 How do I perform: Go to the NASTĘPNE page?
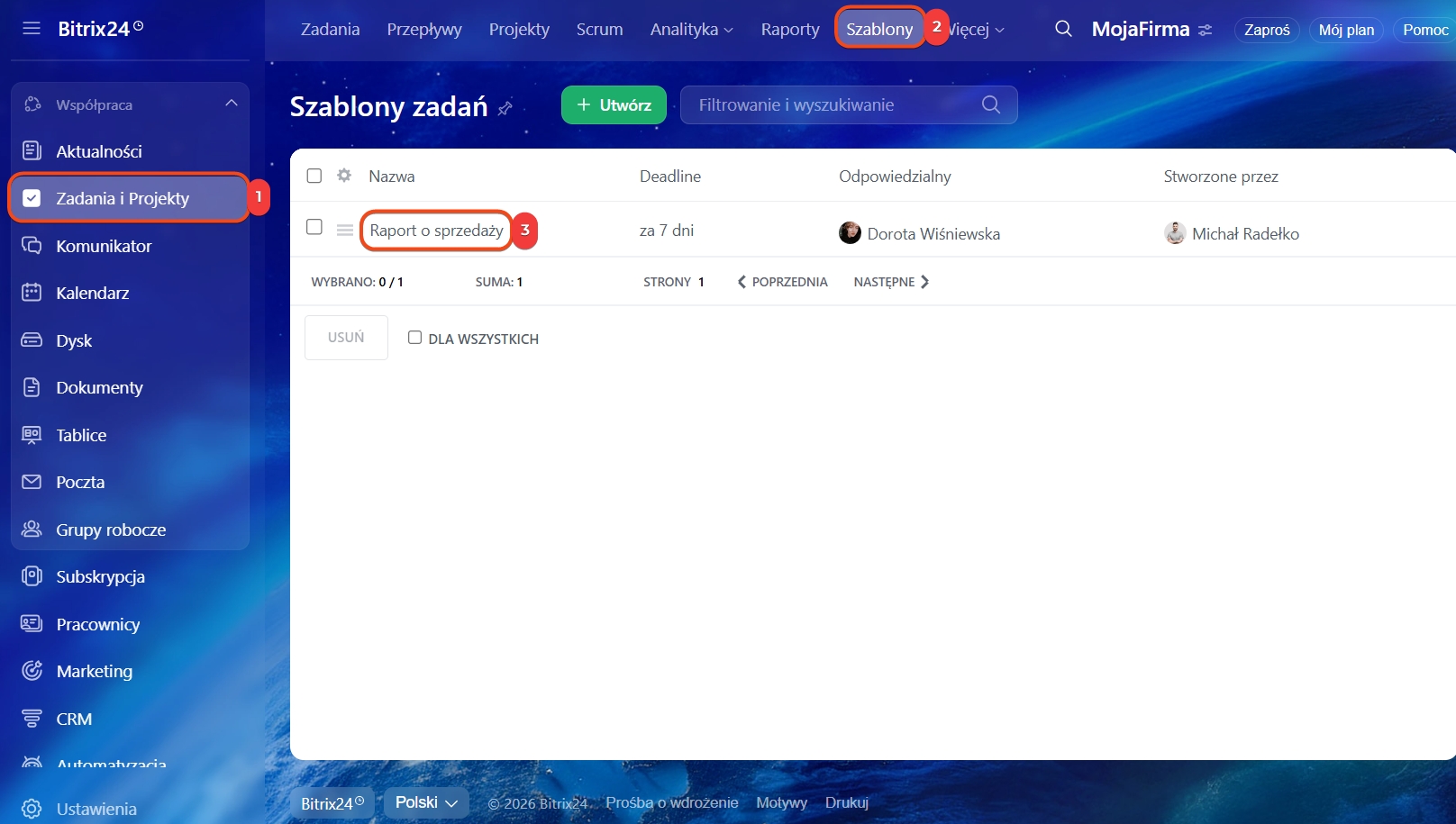pos(891,282)
